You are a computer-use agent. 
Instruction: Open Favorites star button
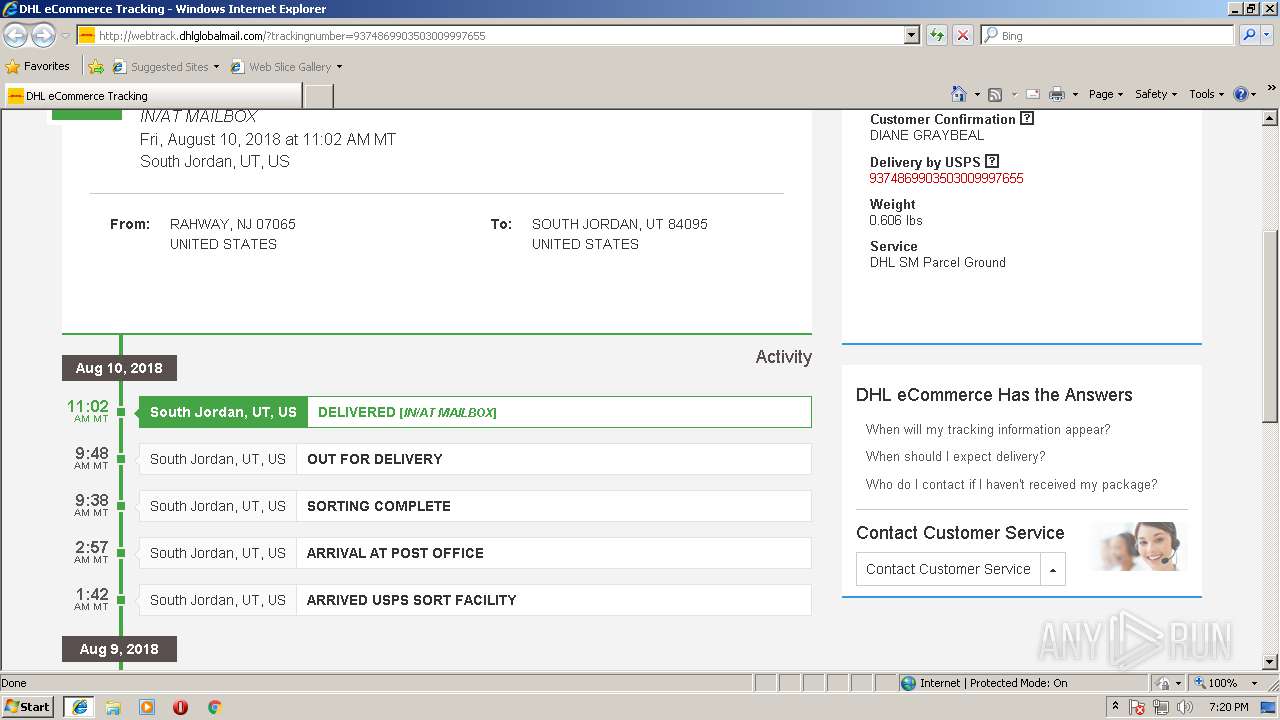(38, 67)
